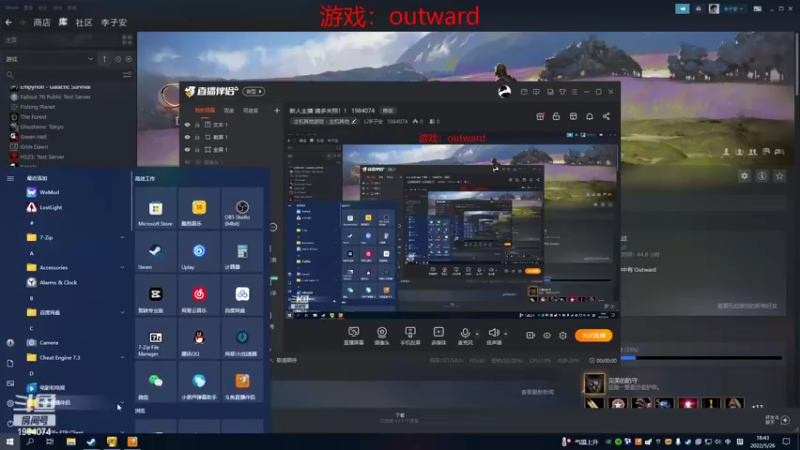
Task: Open the Steam game settings gear
Action: 744,176
